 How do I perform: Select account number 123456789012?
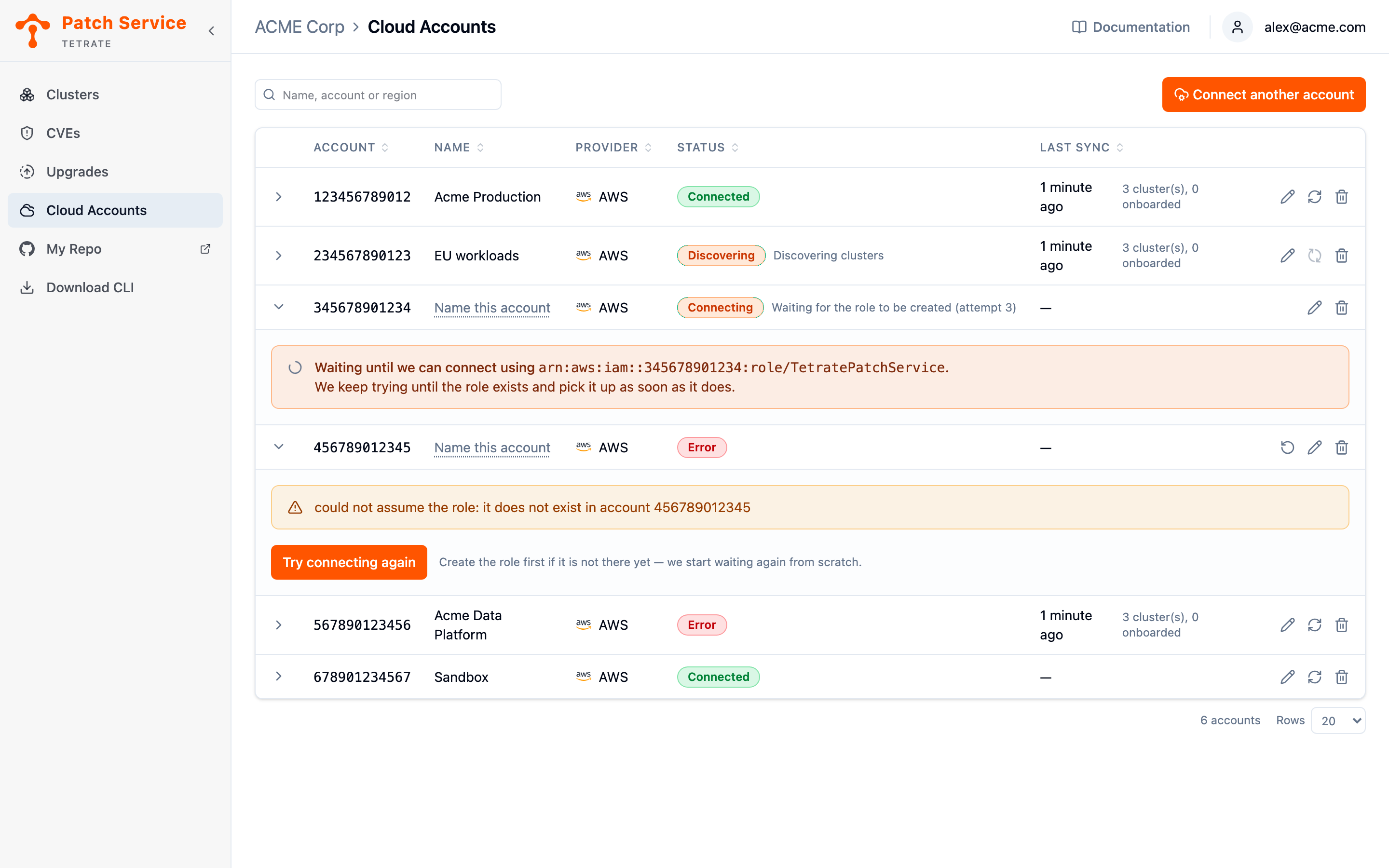click(x=362, y=197)
